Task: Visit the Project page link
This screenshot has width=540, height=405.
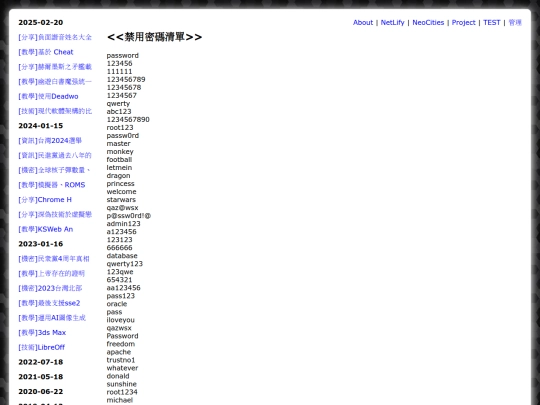Action: point(464,22)
